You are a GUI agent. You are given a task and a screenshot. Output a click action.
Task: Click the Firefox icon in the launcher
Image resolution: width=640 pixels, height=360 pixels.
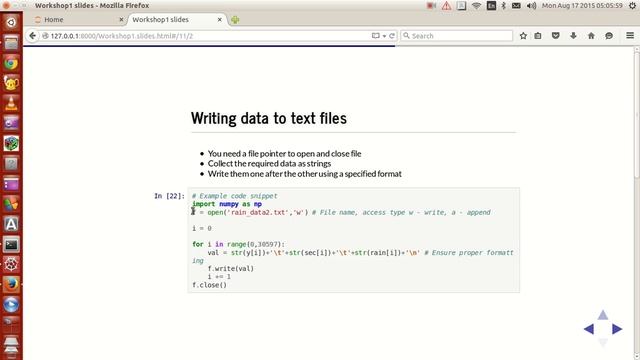click(x=11, y=284)
